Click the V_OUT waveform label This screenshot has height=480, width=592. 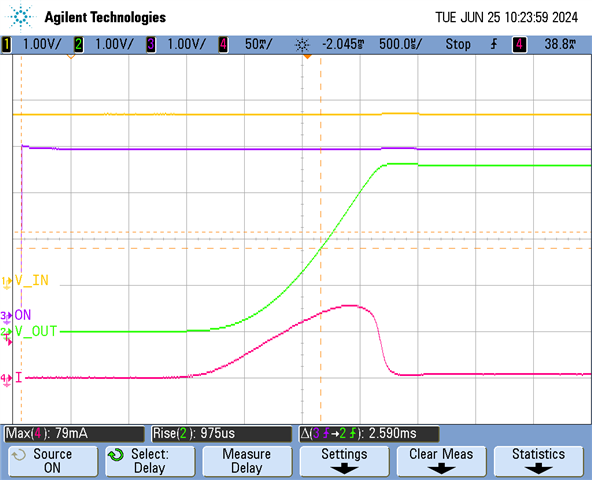tap(36, 331)
